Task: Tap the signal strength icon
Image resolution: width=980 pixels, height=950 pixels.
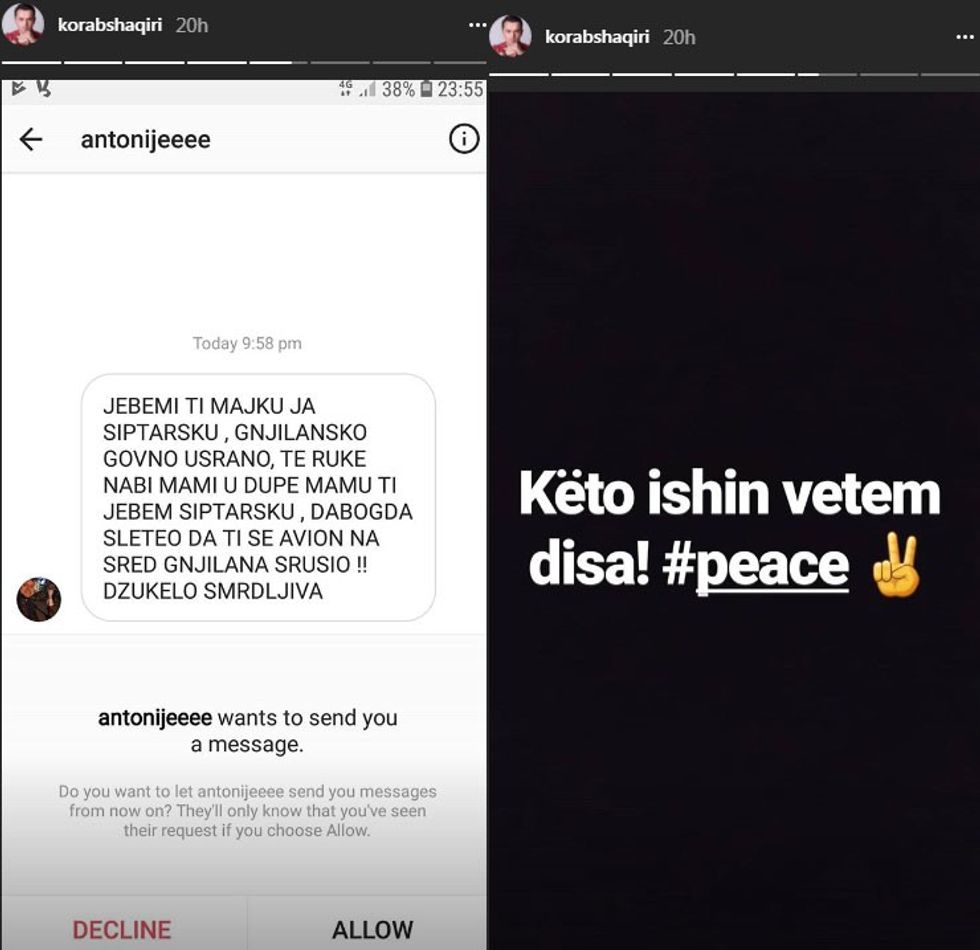Action: [368, 89]
